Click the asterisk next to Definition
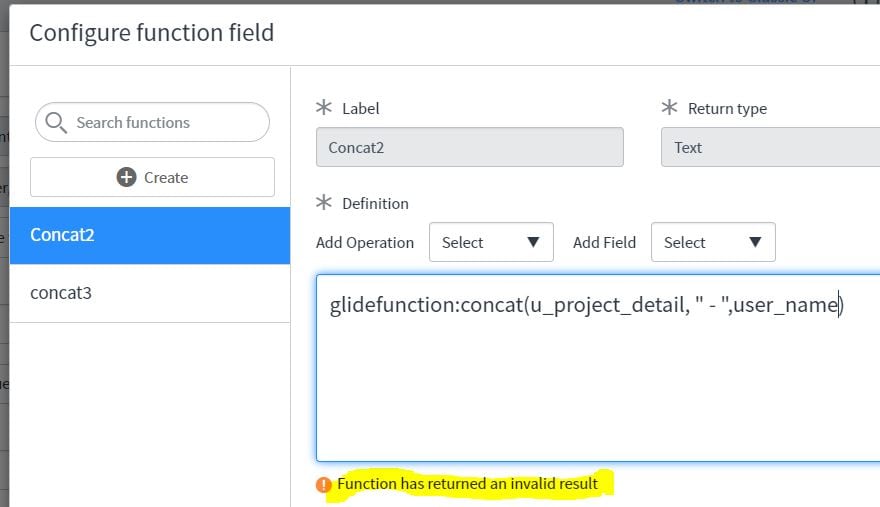 pos(324,202)
